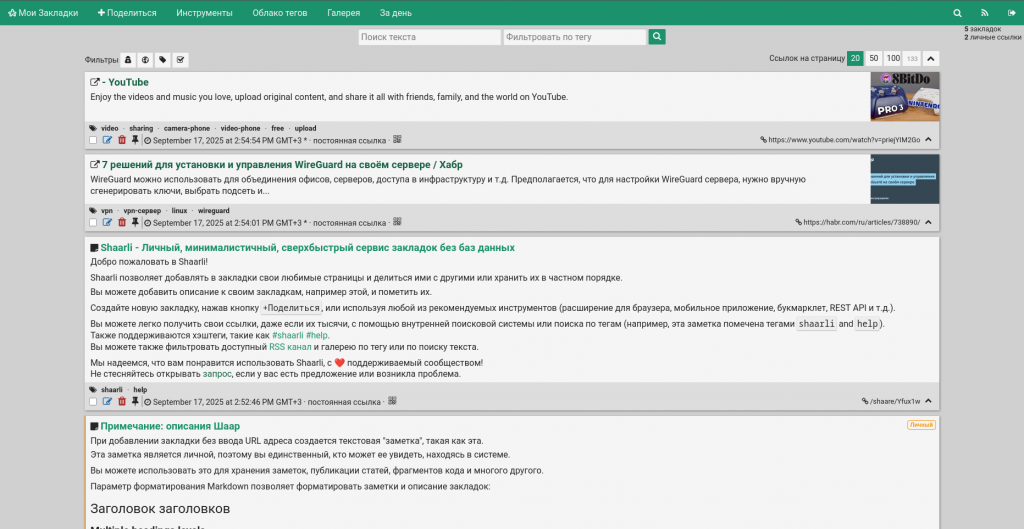Delete the Shaarli welcome note
This screenshot has width=1024, height=529.
[x=121, y=401]
